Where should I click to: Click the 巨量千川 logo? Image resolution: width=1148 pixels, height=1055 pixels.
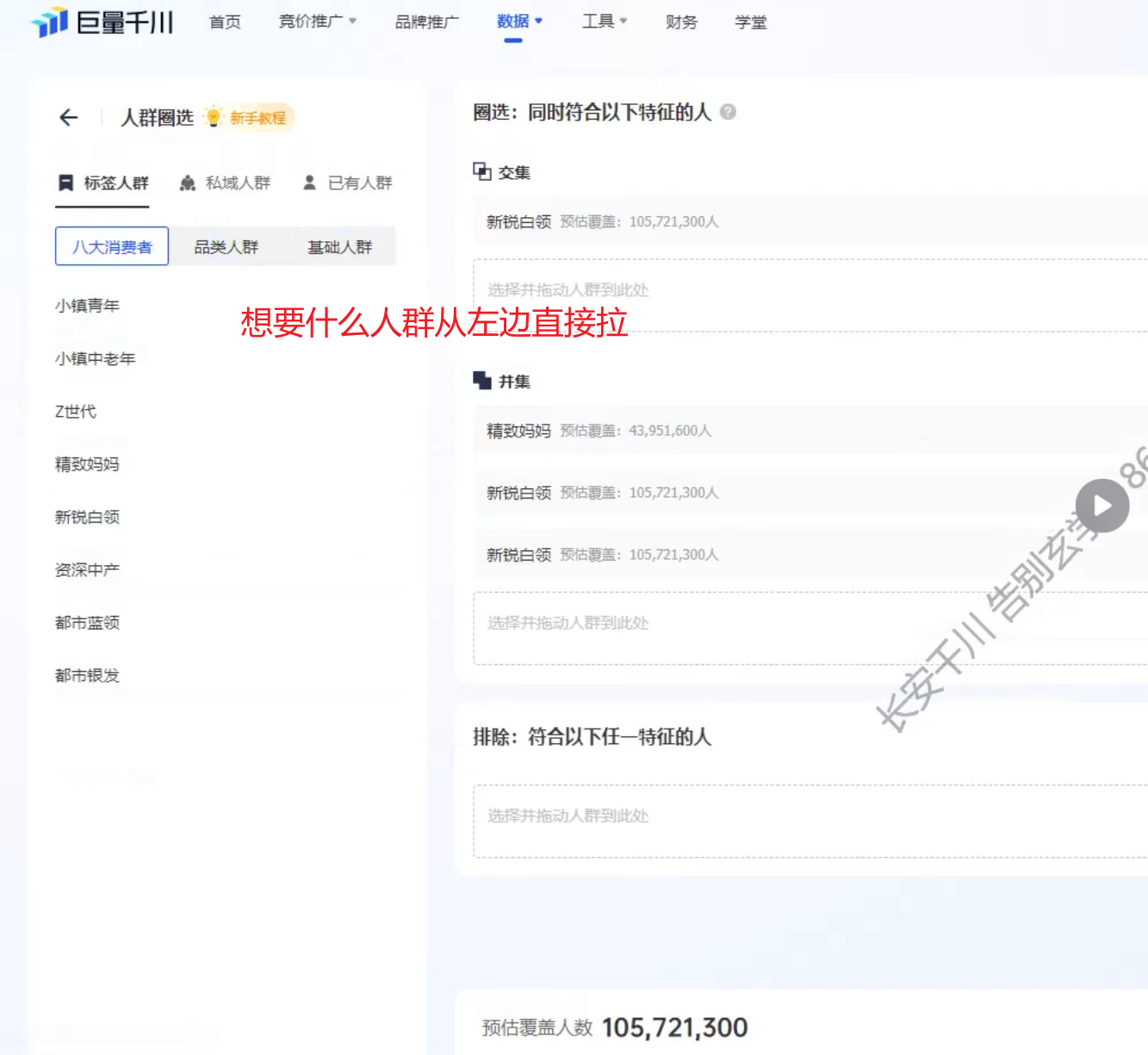[x=102, y=22]
